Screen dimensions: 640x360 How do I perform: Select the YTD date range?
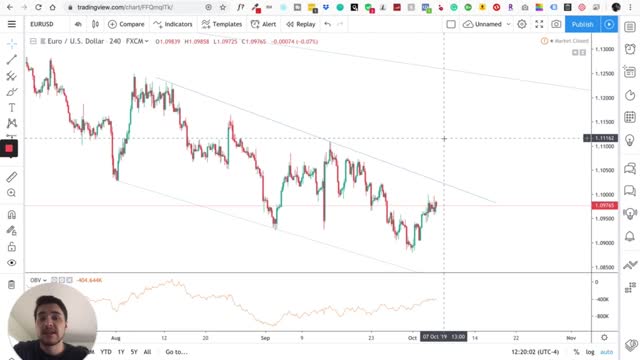tap(106, 351)
